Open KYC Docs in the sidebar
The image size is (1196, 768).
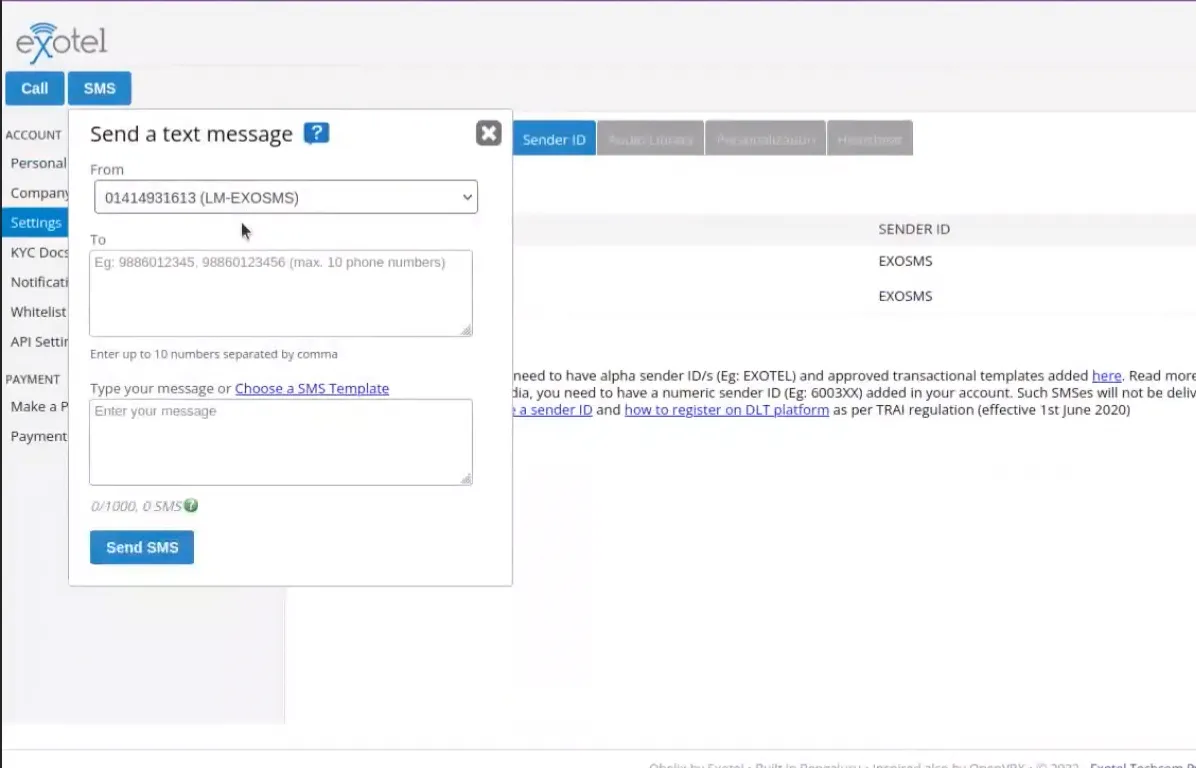[x=39, y=252]
